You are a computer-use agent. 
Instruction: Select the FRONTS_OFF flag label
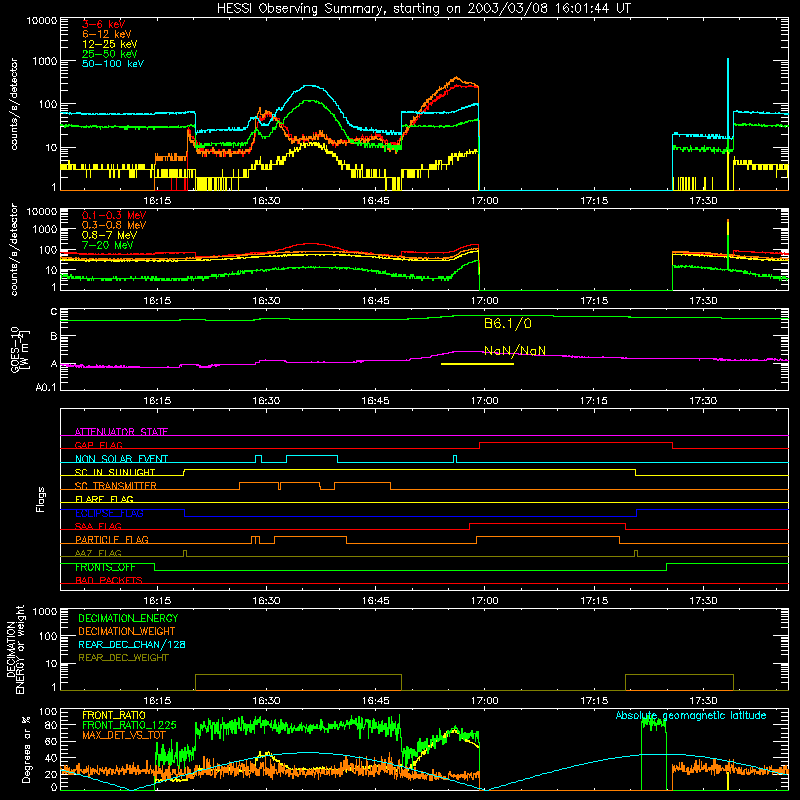click(105, 567)
